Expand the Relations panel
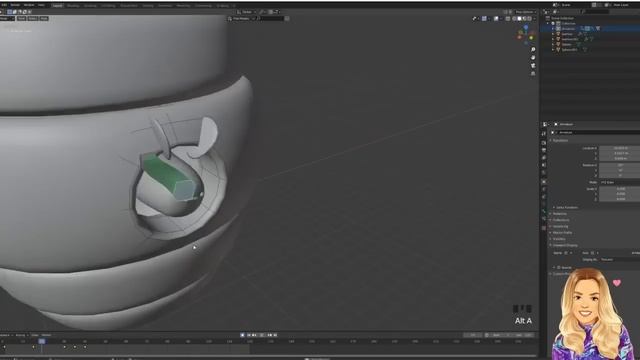 click(x=558, y=214)
